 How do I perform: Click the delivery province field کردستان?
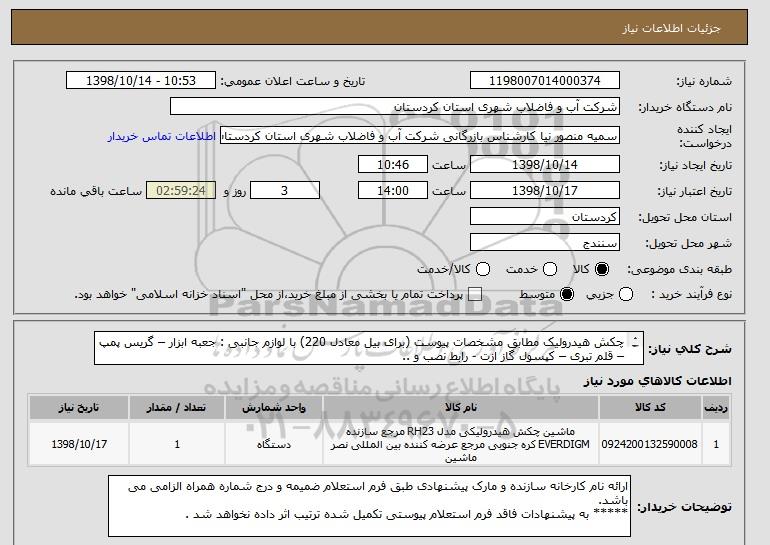(x=545, y=217)
